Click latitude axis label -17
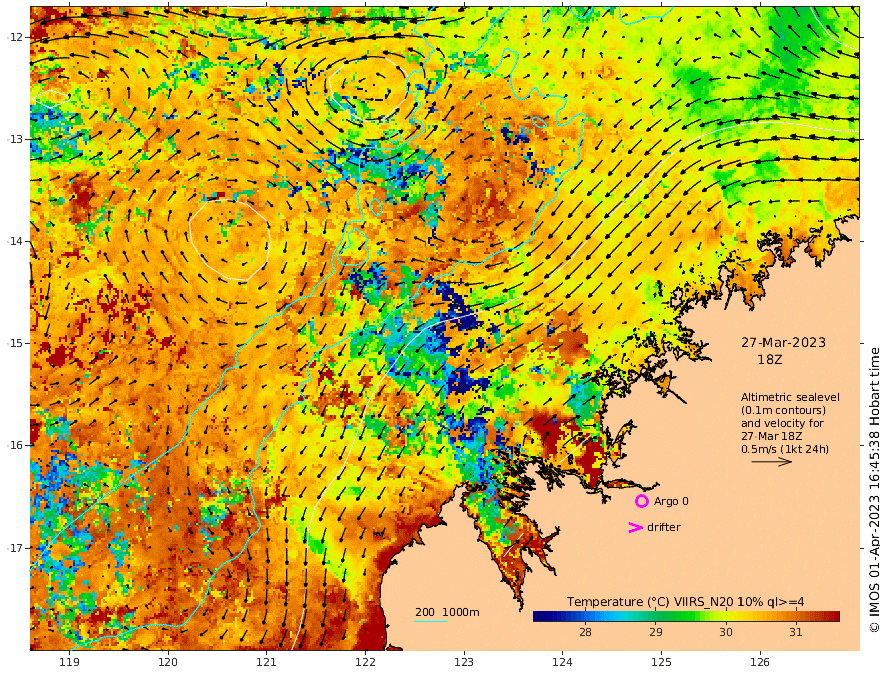Image resolution: width=880 pixels, height=680 pixels. tap(15, 548)
